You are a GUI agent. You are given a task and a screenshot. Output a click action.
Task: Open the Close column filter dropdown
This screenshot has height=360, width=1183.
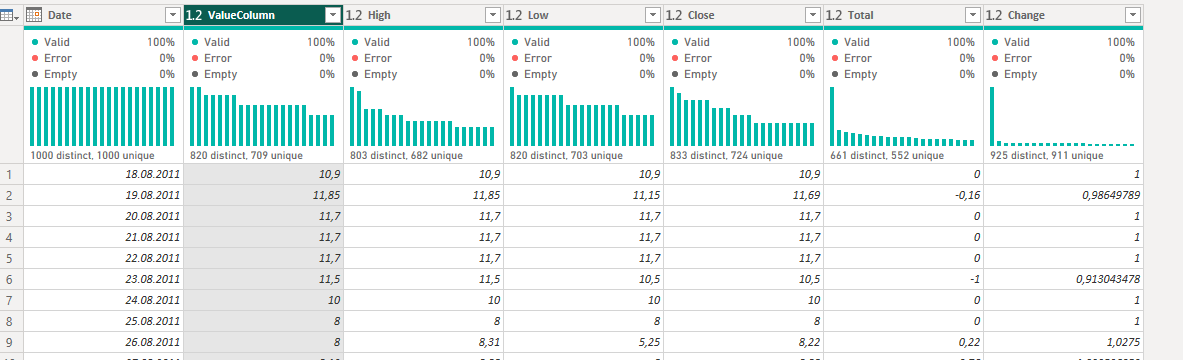click(x=812, y=15)
